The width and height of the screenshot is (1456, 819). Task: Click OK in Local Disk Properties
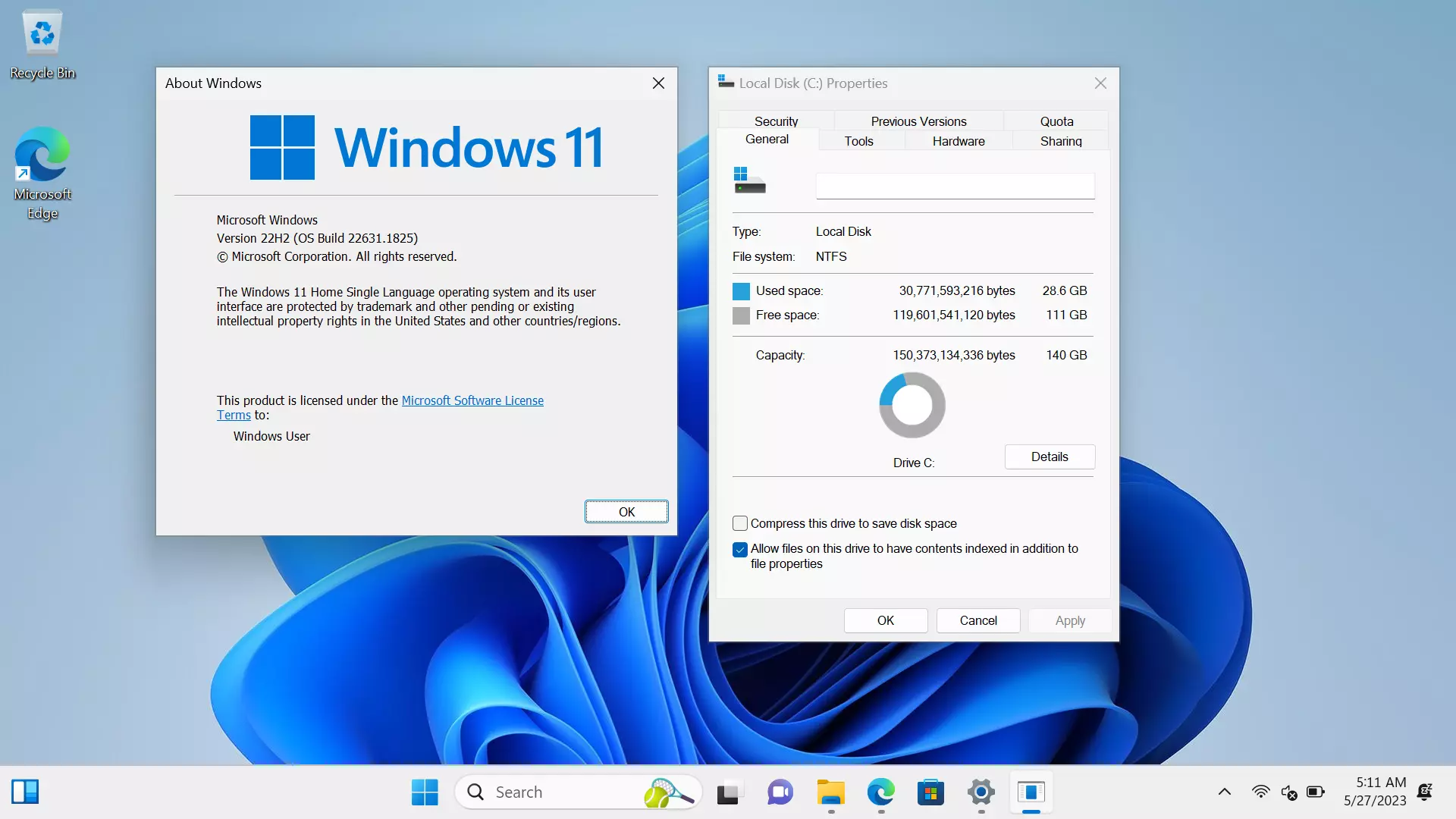(x=886, y=620)
